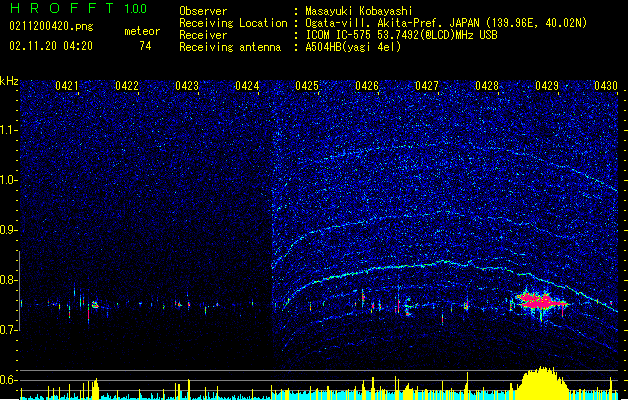Click the 0421 time marker
629x400 pixels.
click(67, 86)
